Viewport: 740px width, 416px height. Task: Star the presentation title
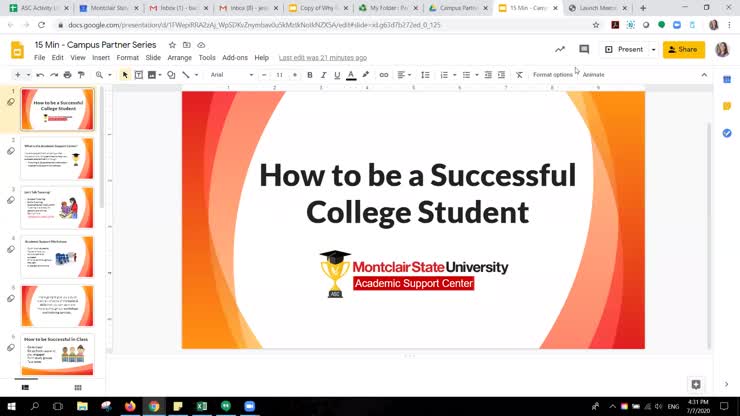click(172, 45)
